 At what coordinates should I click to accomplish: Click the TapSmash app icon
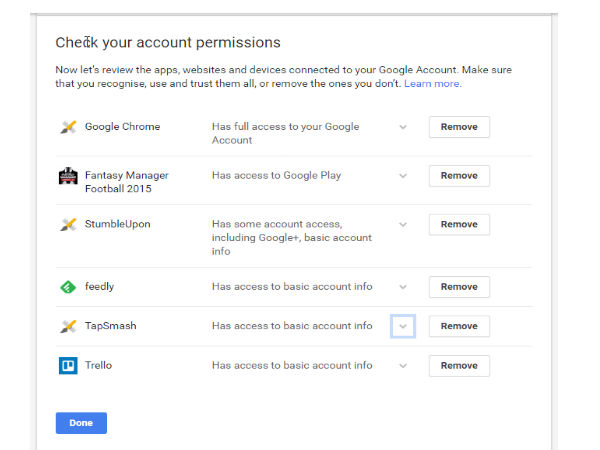coord(68,326)
